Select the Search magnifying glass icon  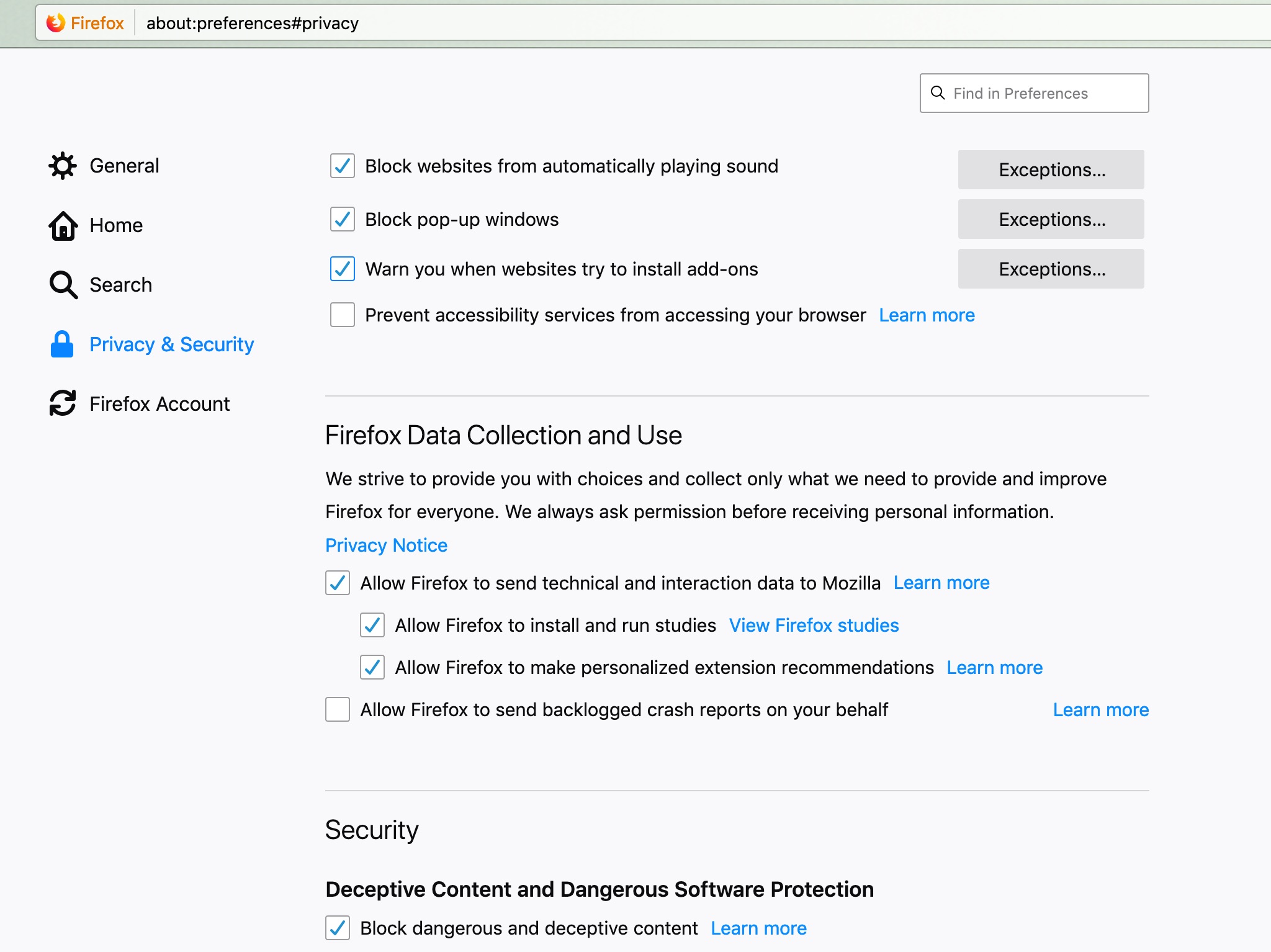pyautogui.click(x=63, y=285)
